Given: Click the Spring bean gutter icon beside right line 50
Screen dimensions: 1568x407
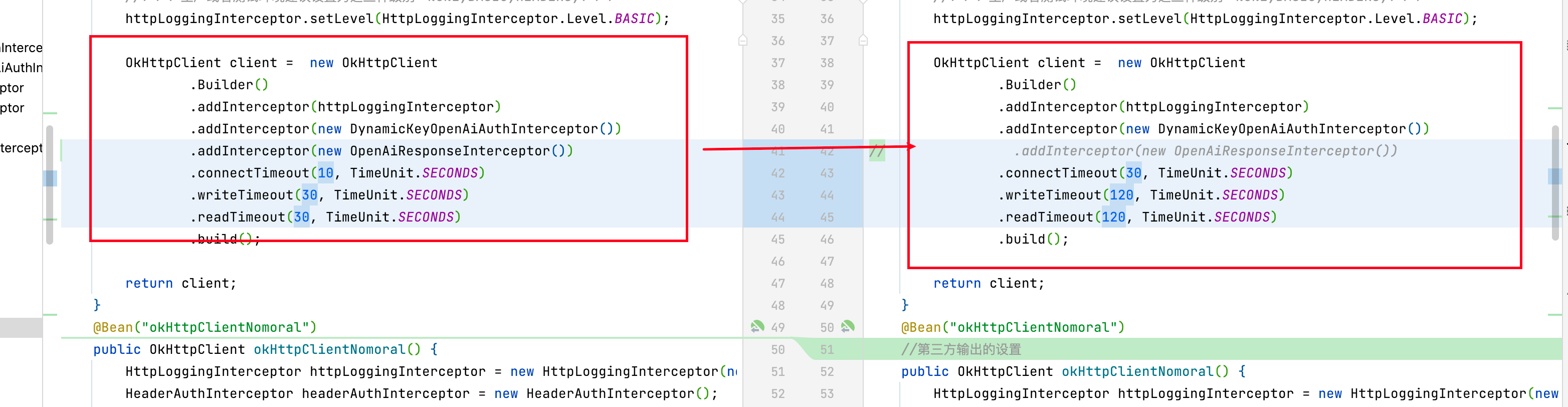Looking at the screenshot, I should [847, 327].
